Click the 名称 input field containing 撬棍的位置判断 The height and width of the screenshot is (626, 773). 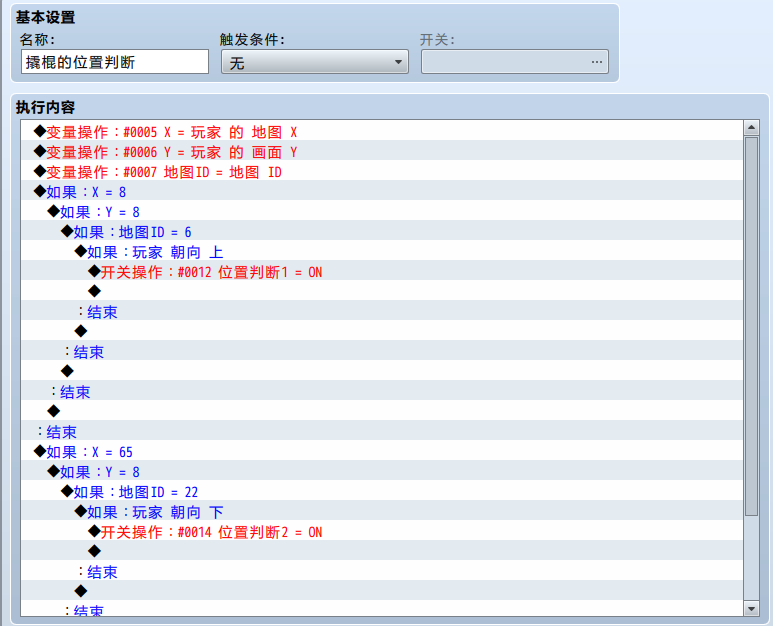pos(115,62)
